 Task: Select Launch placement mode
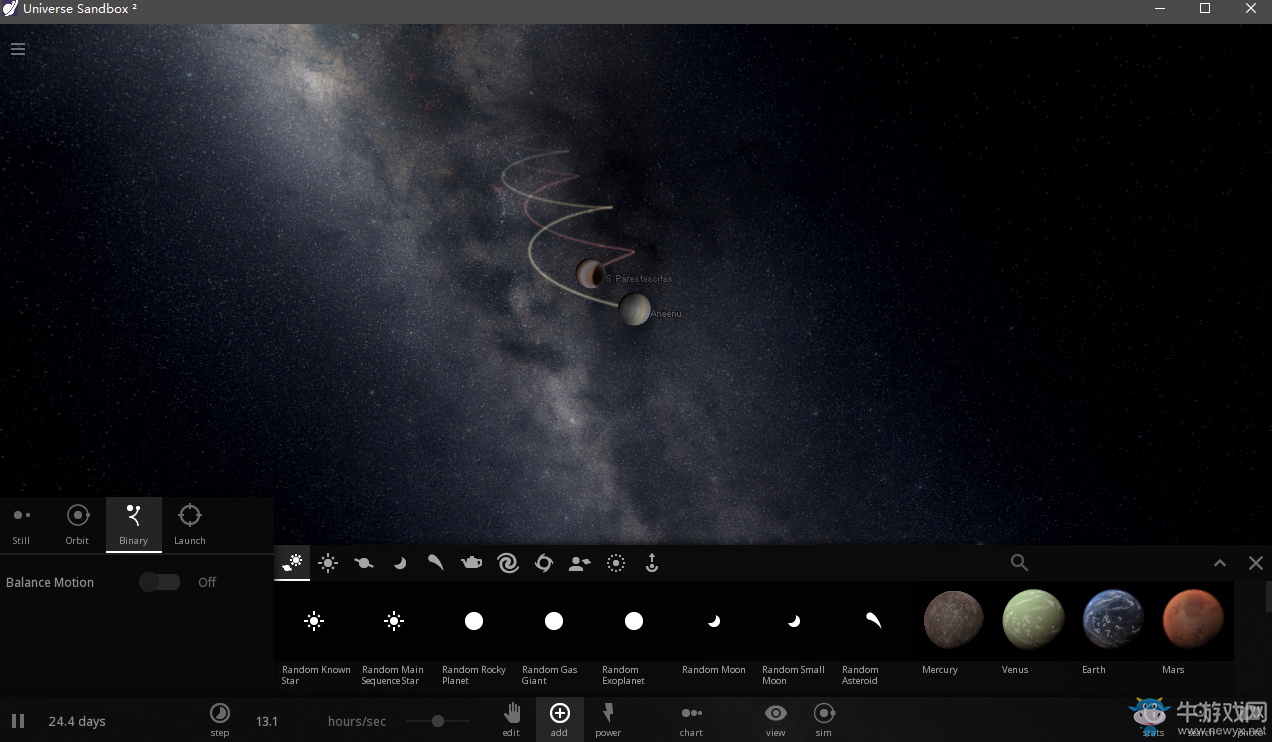(189, 525)
